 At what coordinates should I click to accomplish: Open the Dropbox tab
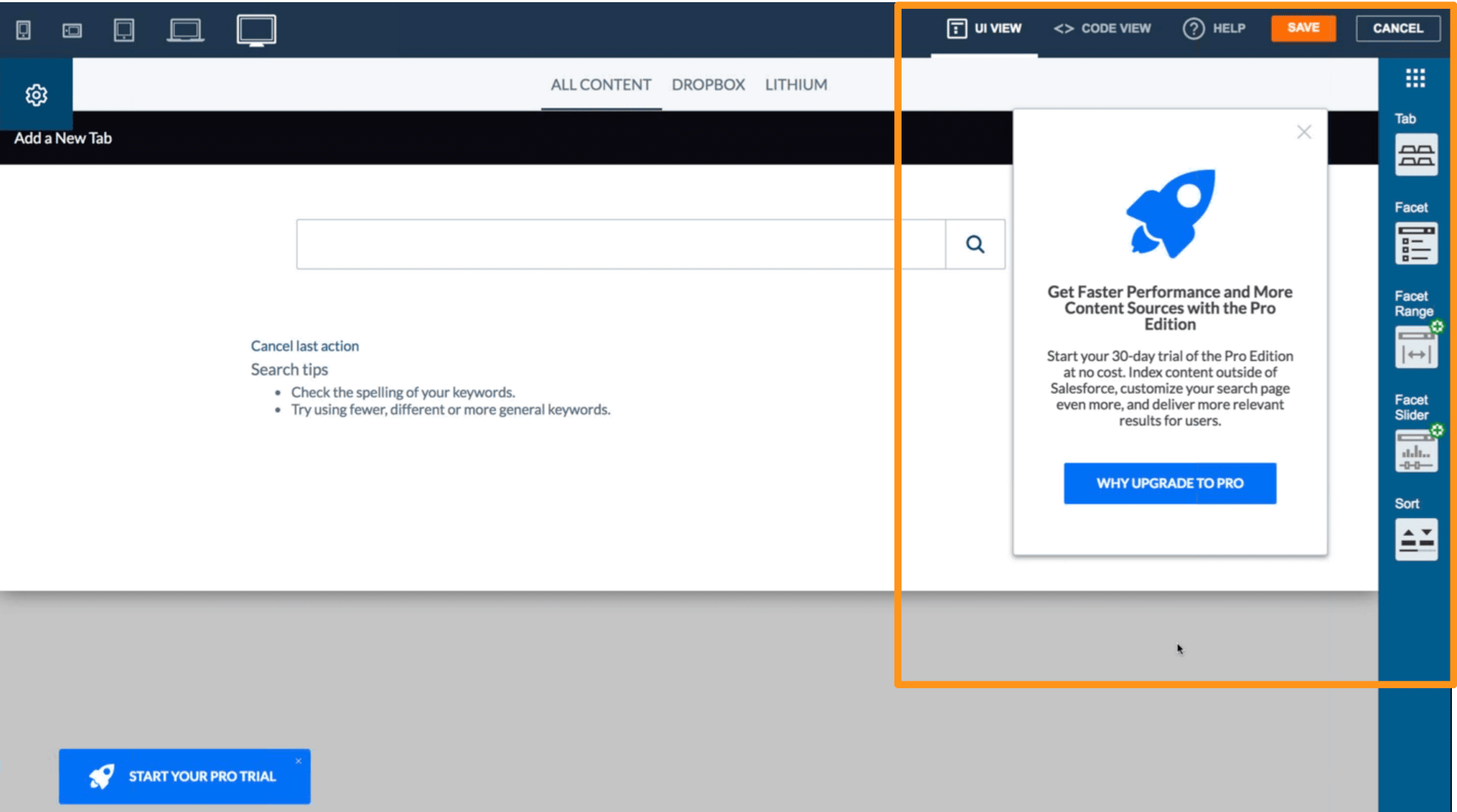[708, 85]
